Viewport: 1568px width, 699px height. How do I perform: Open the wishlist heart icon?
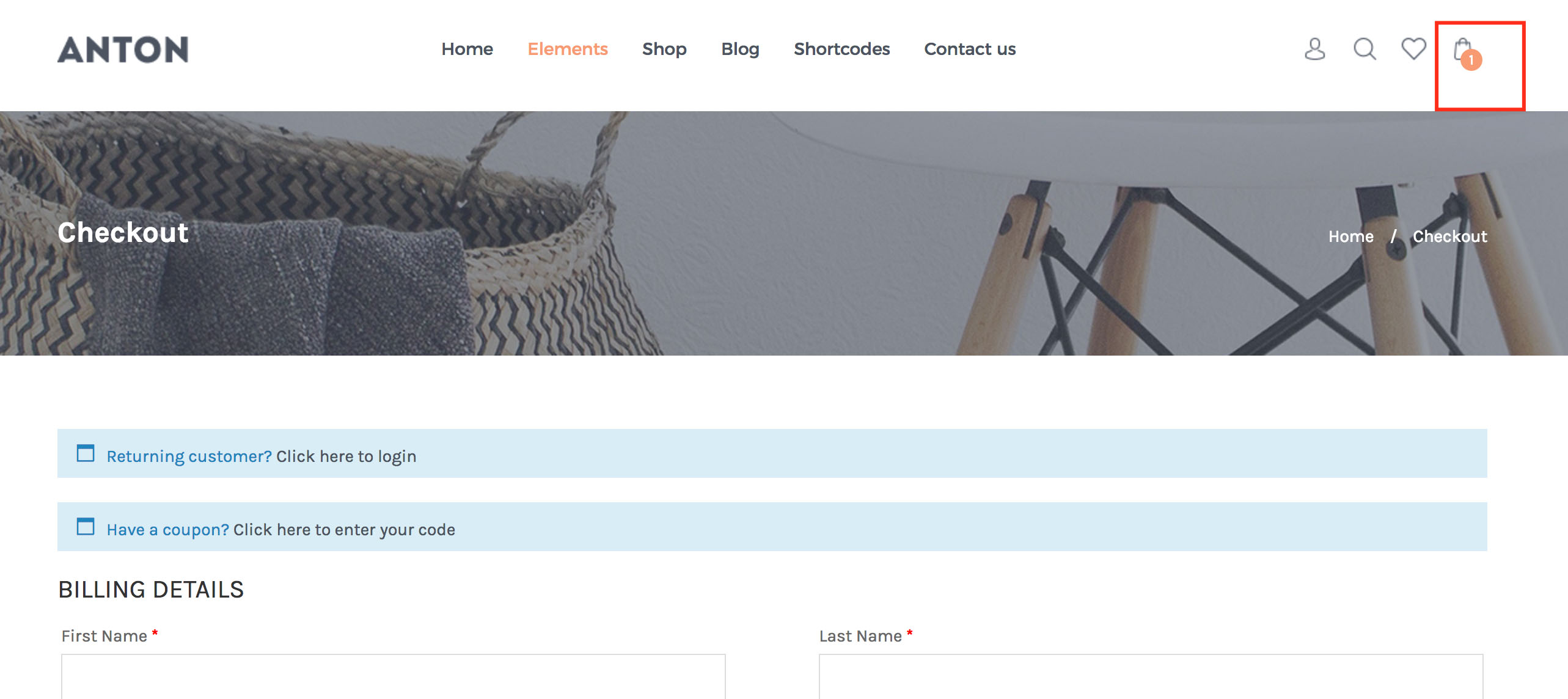point(1413,48)
